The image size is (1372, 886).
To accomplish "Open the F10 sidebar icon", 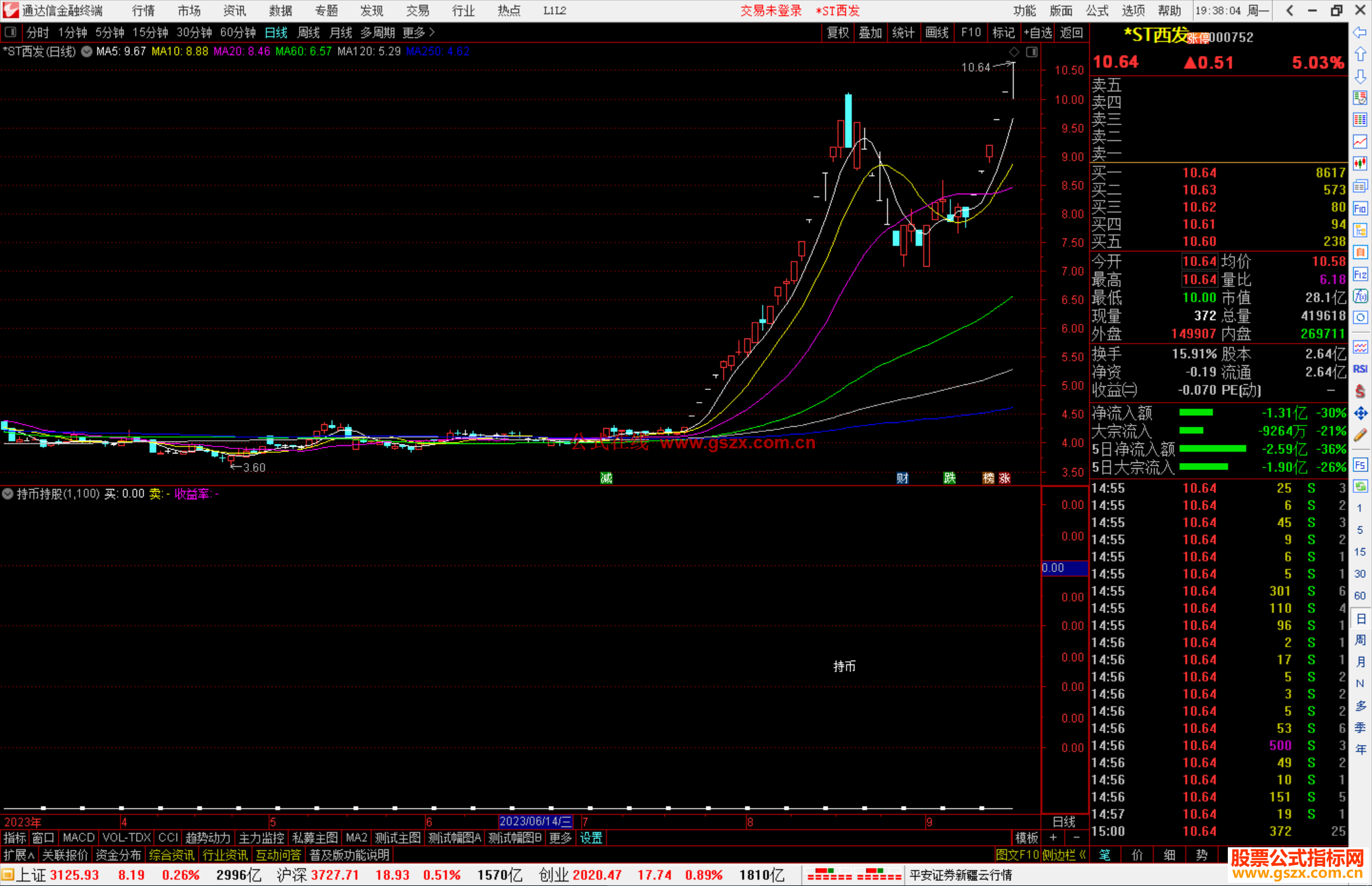I will point(1360,208).
